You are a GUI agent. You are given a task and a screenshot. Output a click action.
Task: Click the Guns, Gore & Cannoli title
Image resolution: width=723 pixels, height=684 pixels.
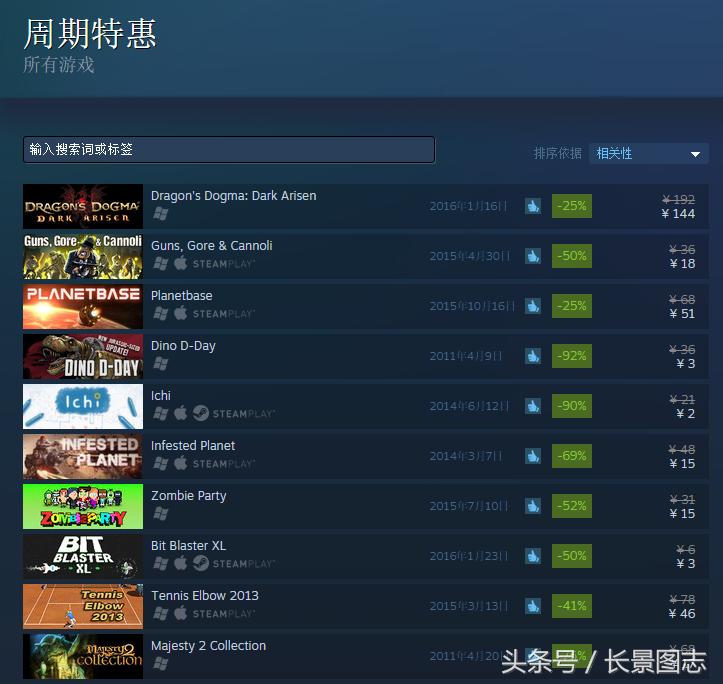[212, 246]
